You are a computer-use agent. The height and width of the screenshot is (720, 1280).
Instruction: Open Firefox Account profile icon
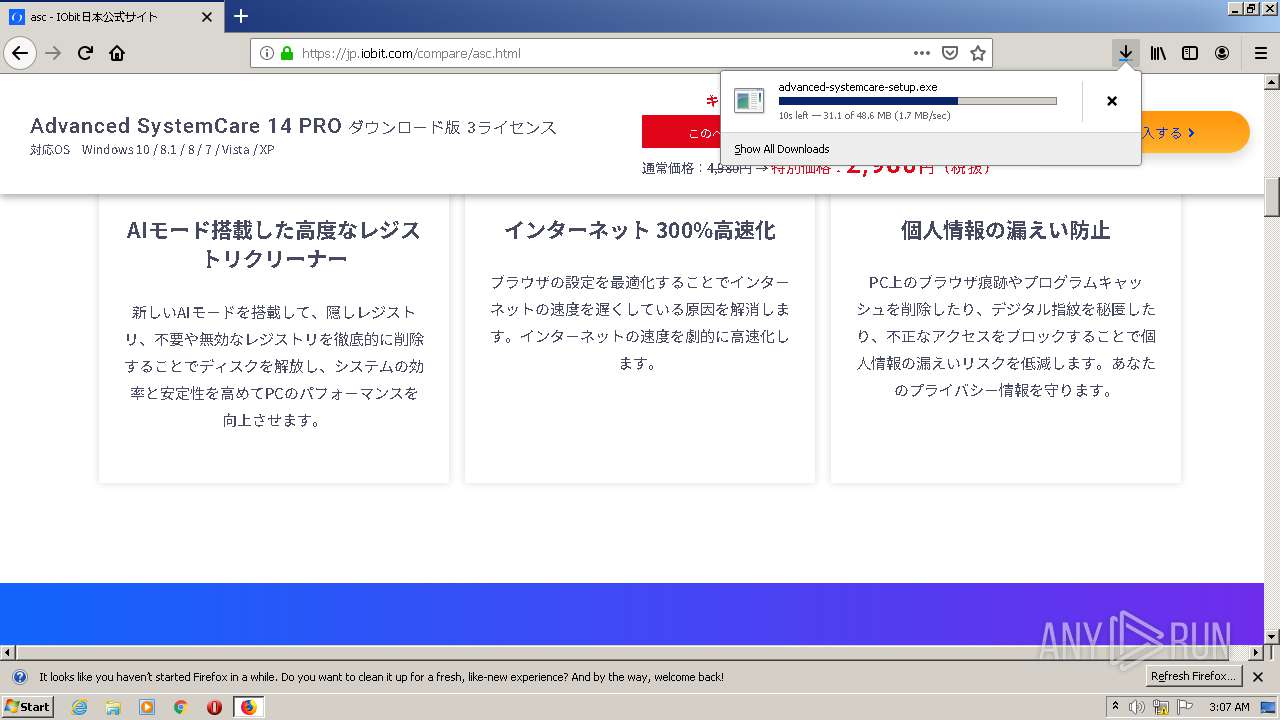[x=1222, y=53]
